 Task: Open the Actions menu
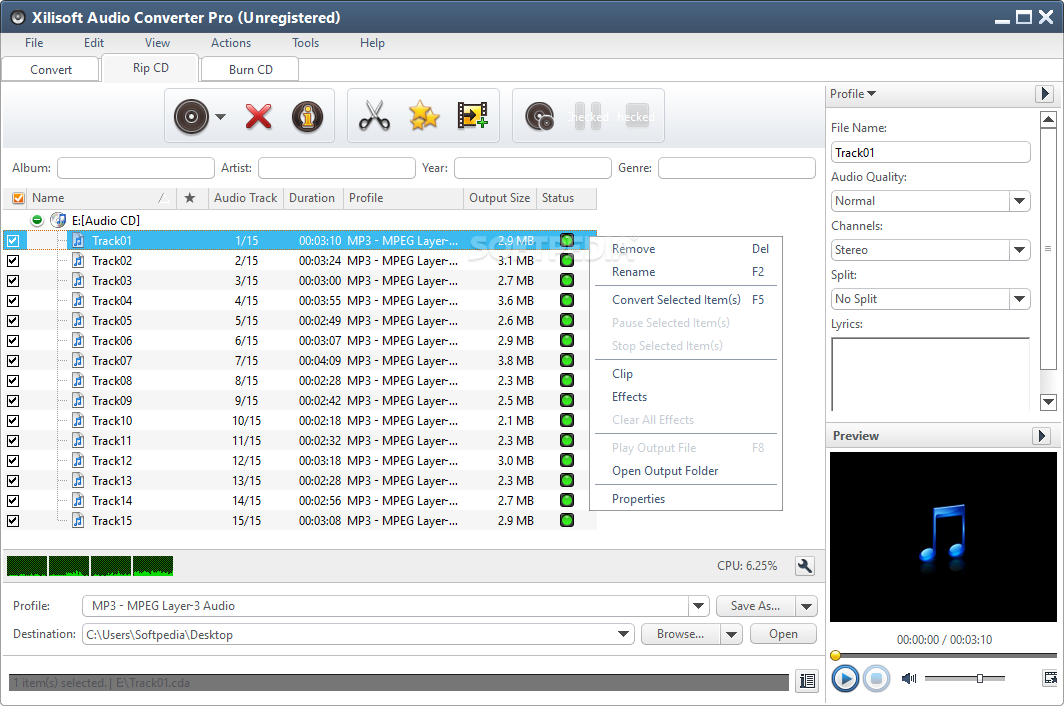pos(231,43)
